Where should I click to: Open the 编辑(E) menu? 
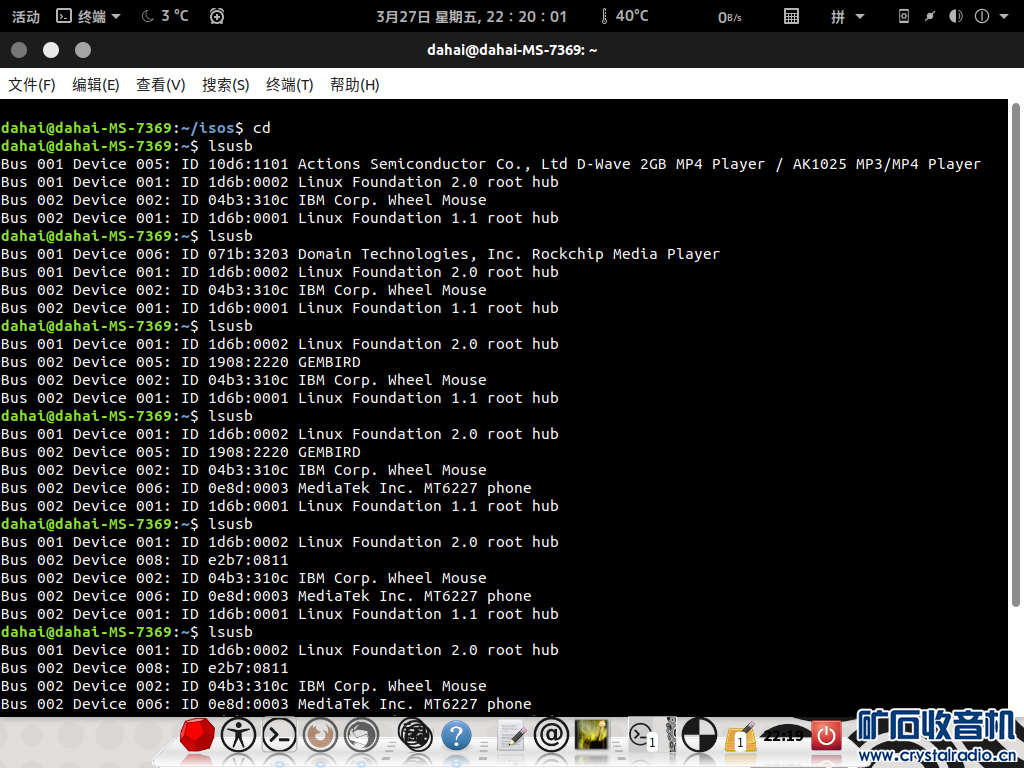coord(95,85)
